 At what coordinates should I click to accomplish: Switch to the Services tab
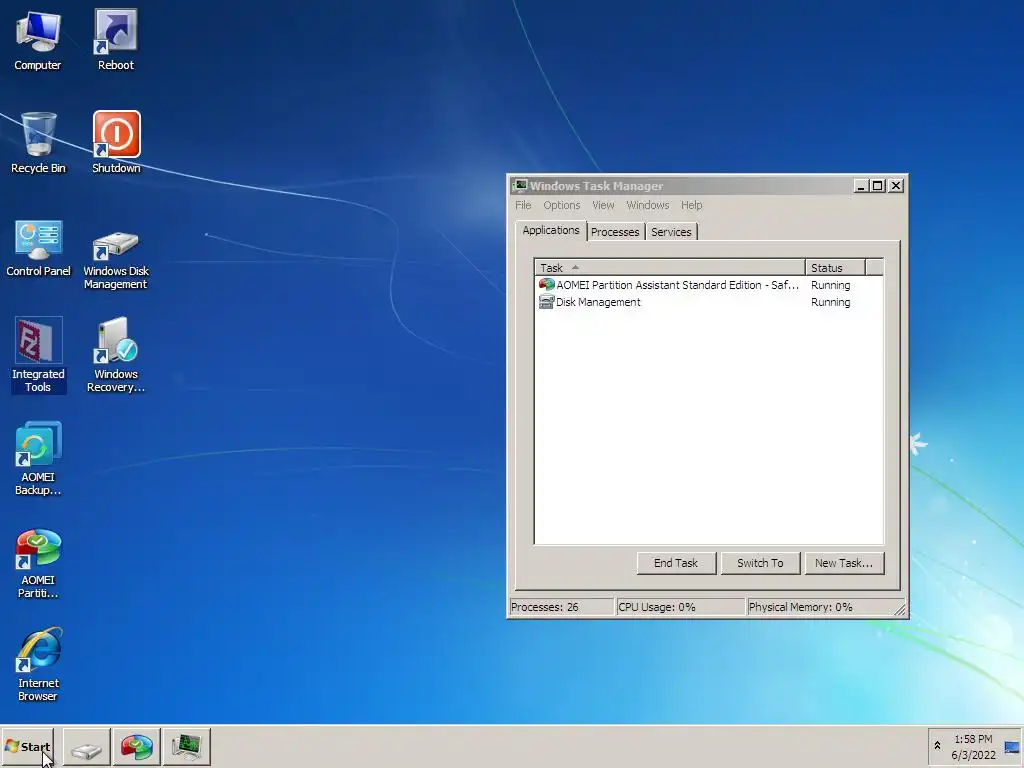point(671,232)
